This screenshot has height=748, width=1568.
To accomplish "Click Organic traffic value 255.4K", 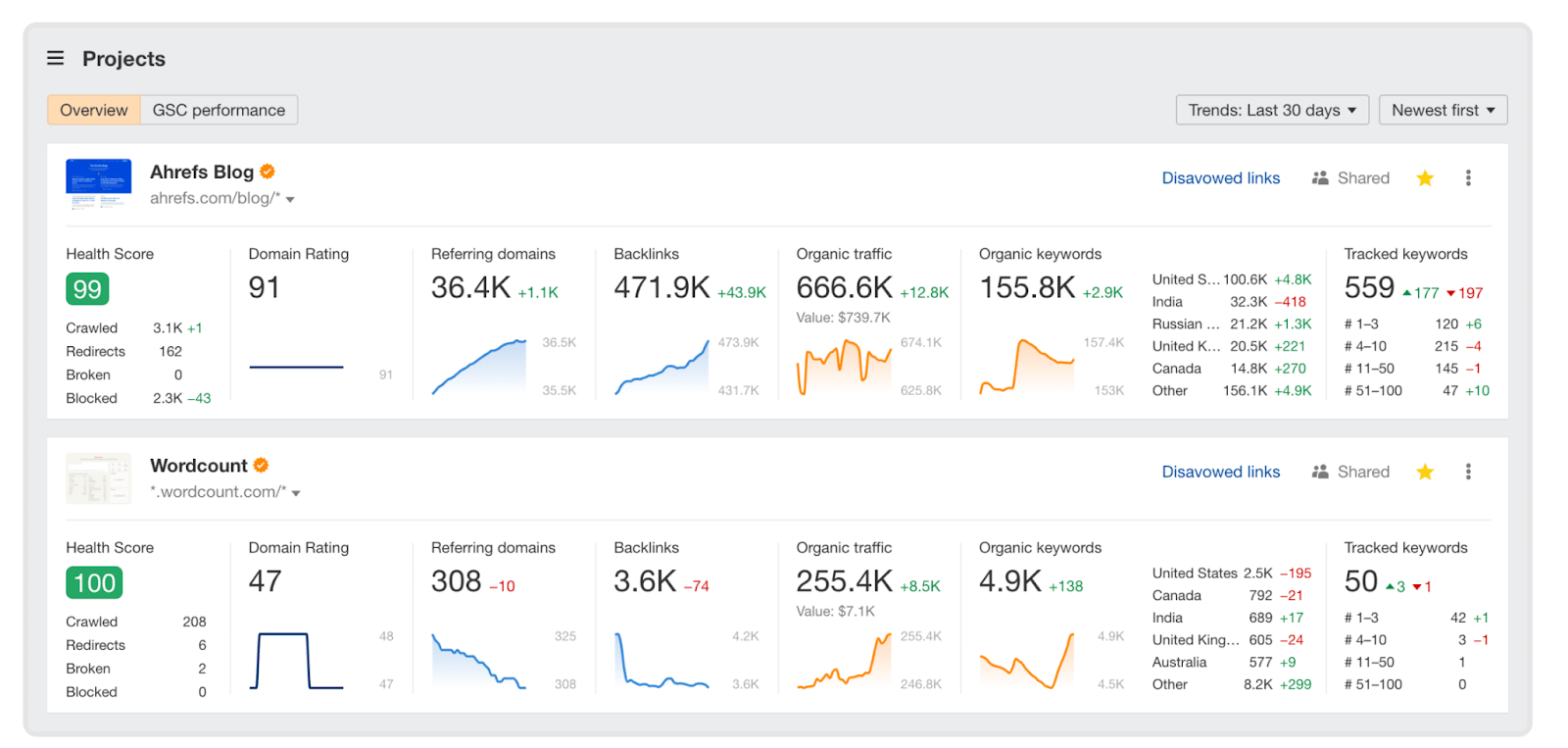I will tap(845, 581).
